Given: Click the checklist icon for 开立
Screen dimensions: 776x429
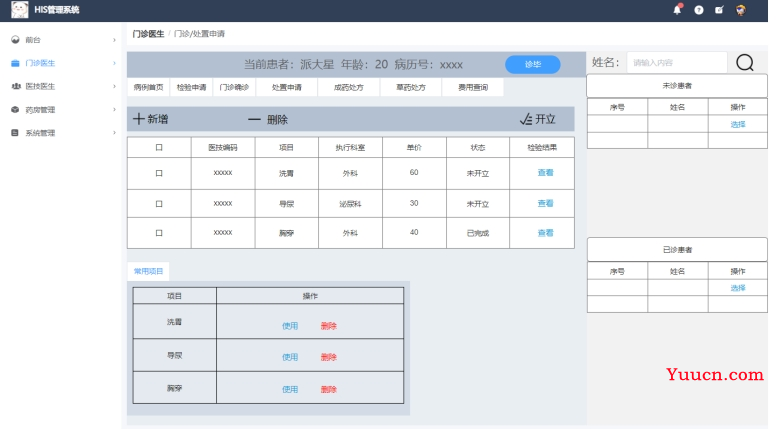Looking at the screenshot, I should [x=526, y=119].
